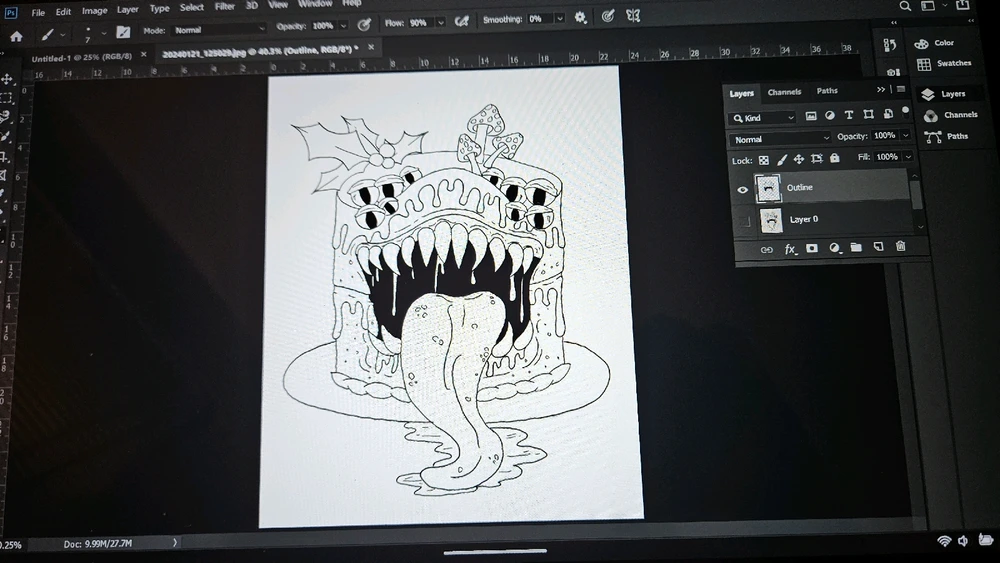Click the Share image icon
The width and height of the screenshot is (1000, 563).
click(964, 6)
